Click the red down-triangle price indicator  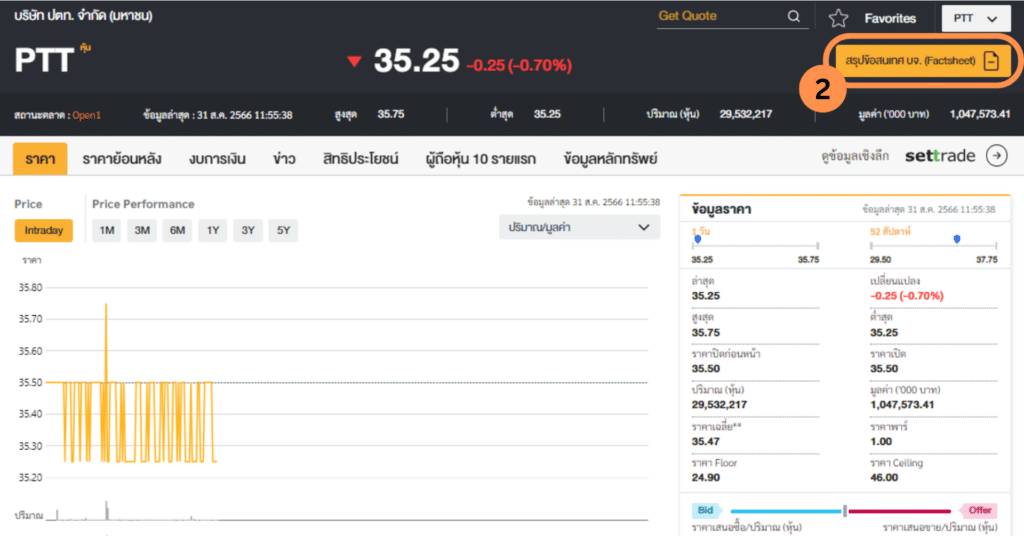[354, 62]
